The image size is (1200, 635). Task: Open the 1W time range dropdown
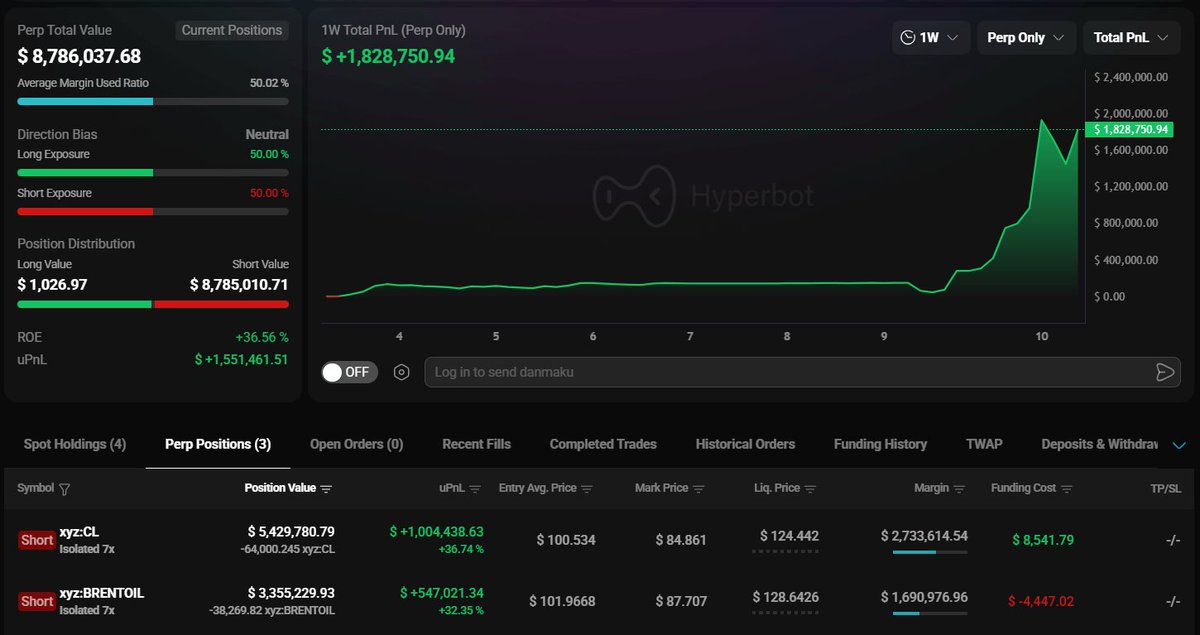(930, 38)
